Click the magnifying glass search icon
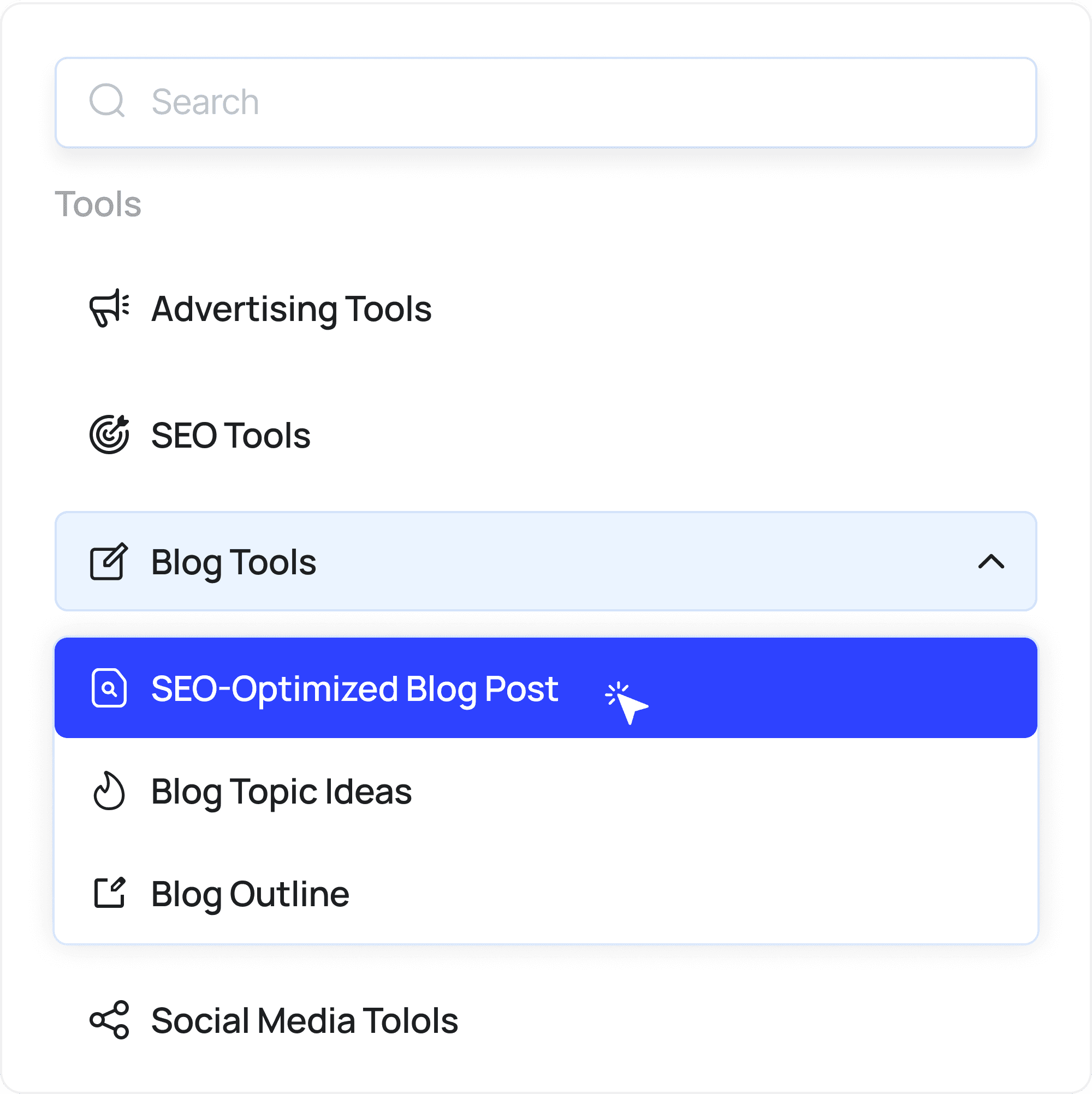The height and width of the screenshot is (1094, 1092). [107, 102]
